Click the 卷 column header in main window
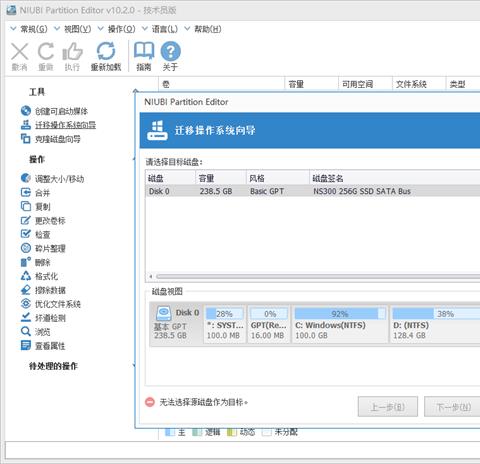480x464 pixels. click(x=222, y=84)
